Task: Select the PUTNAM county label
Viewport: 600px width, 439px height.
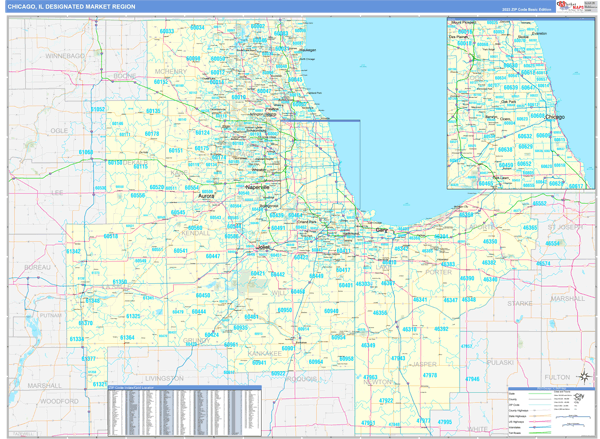Action: pos(51,315)
